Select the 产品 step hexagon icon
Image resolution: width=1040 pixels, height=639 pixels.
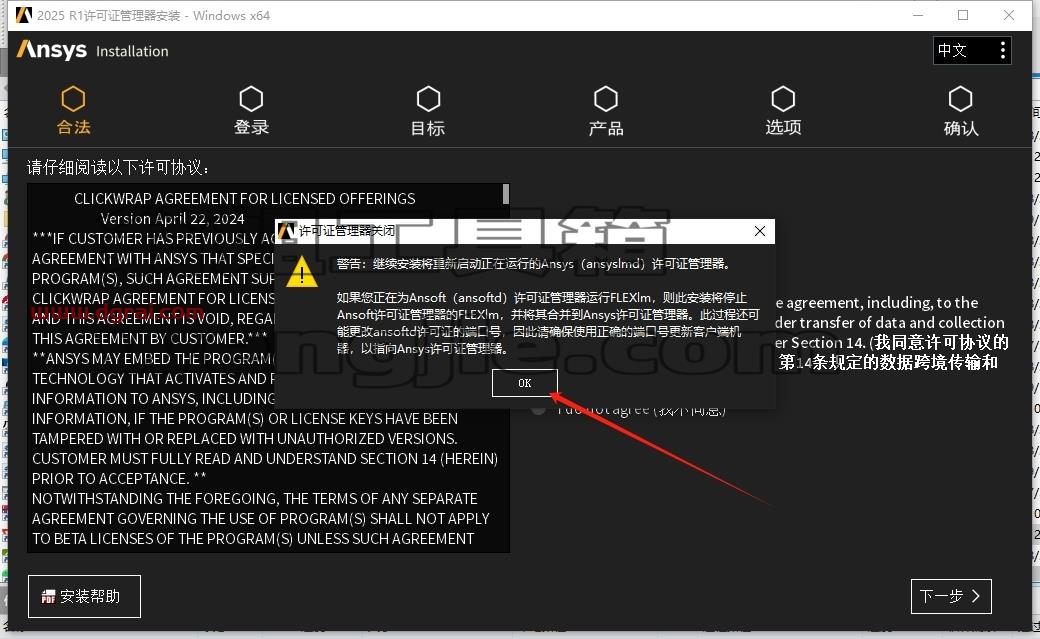point(606,100)
